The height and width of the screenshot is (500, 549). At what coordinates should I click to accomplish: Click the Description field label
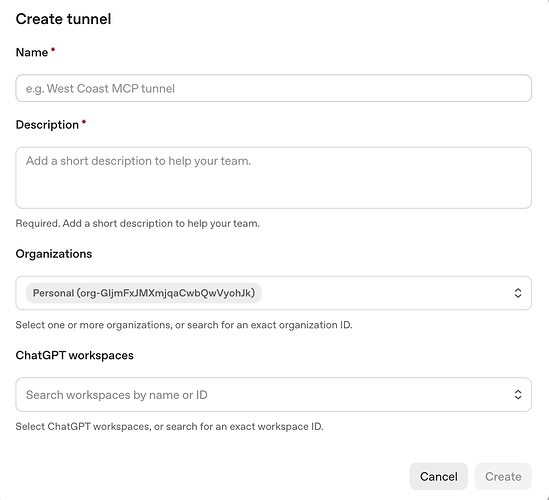47,125
